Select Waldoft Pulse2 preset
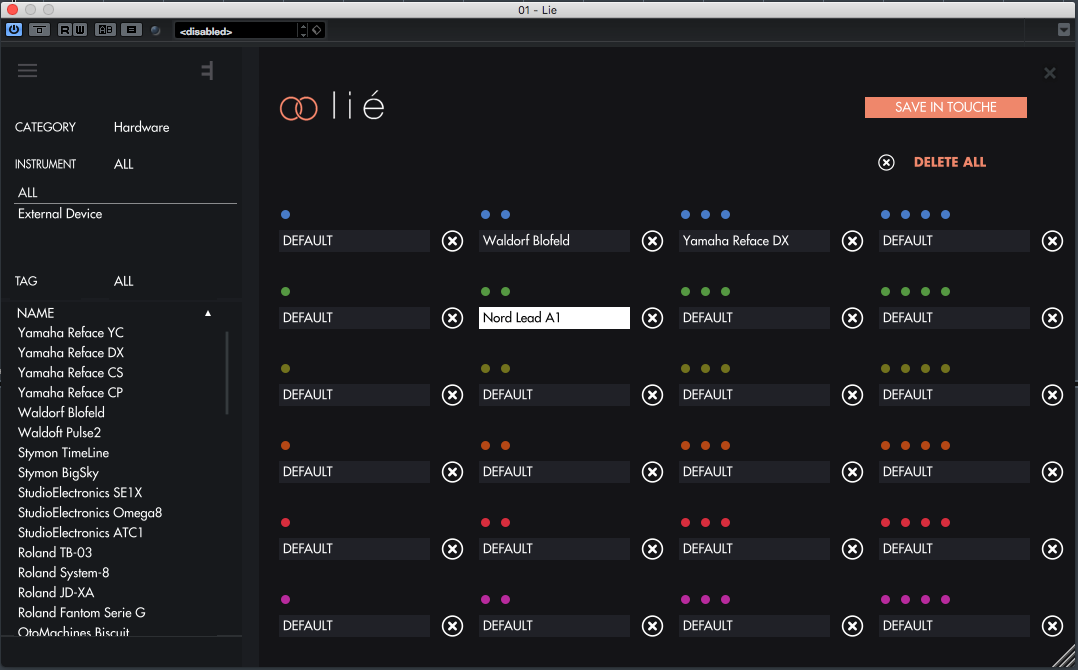Viewport: 1078px width, 670px height. (x=59, y=432)
